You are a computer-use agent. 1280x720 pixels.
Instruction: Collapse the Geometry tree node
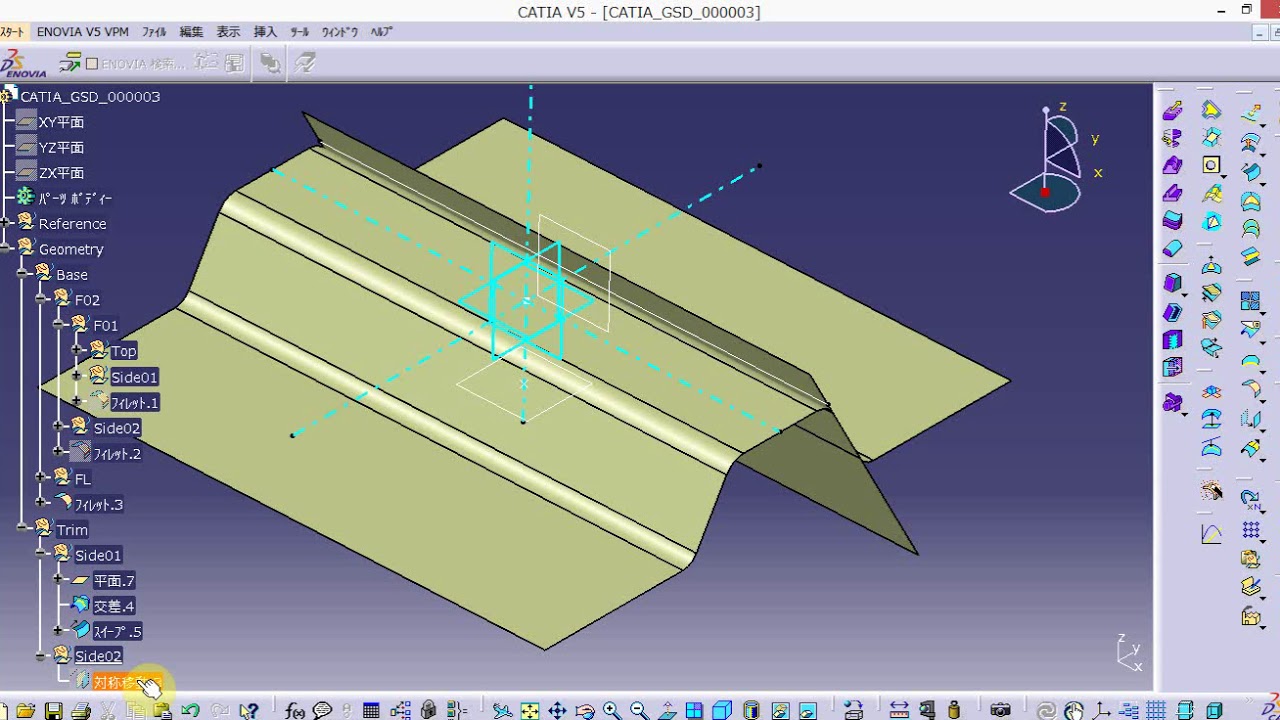click(x=6, y=249)
